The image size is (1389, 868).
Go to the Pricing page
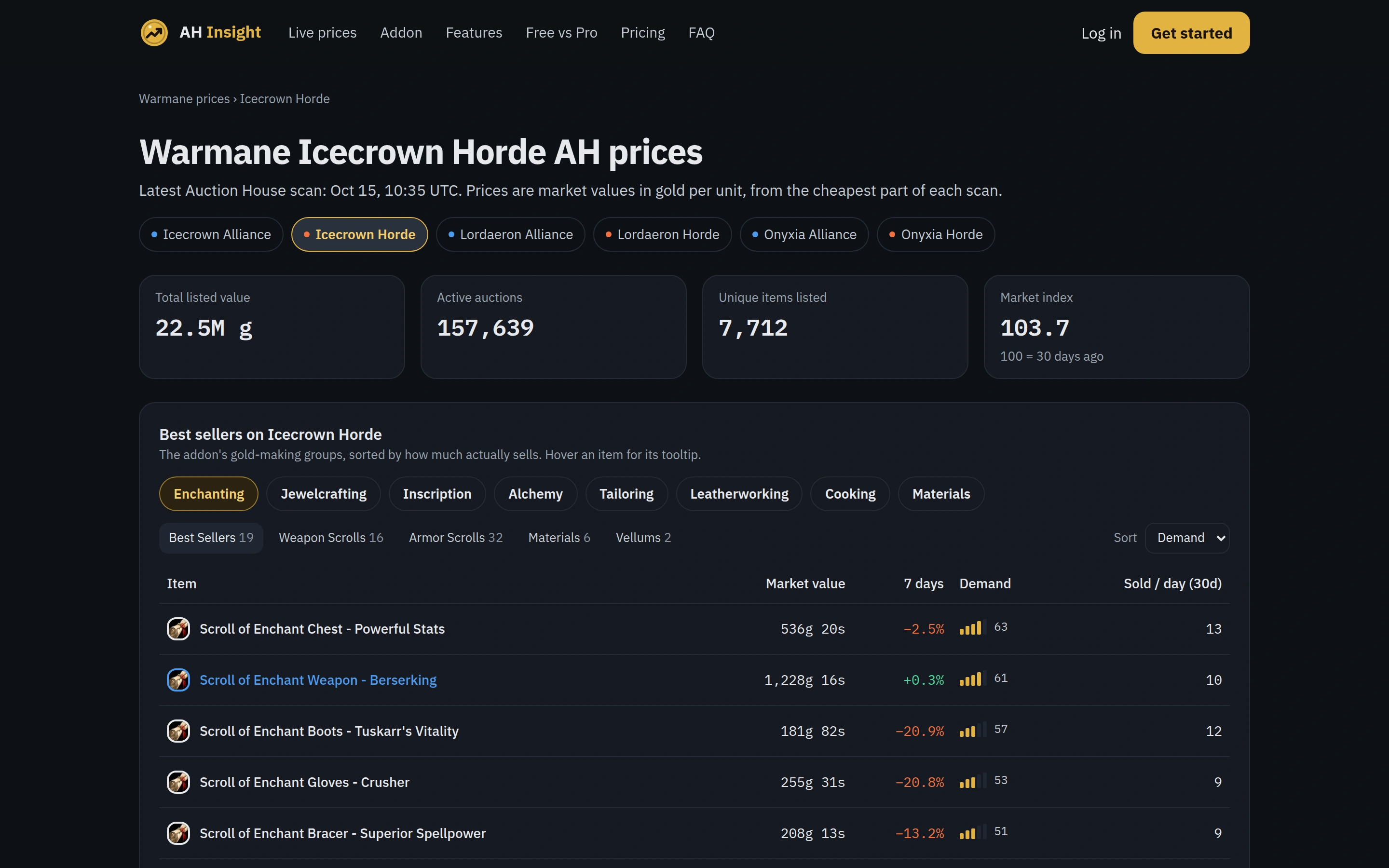click(x=642, y=33)
